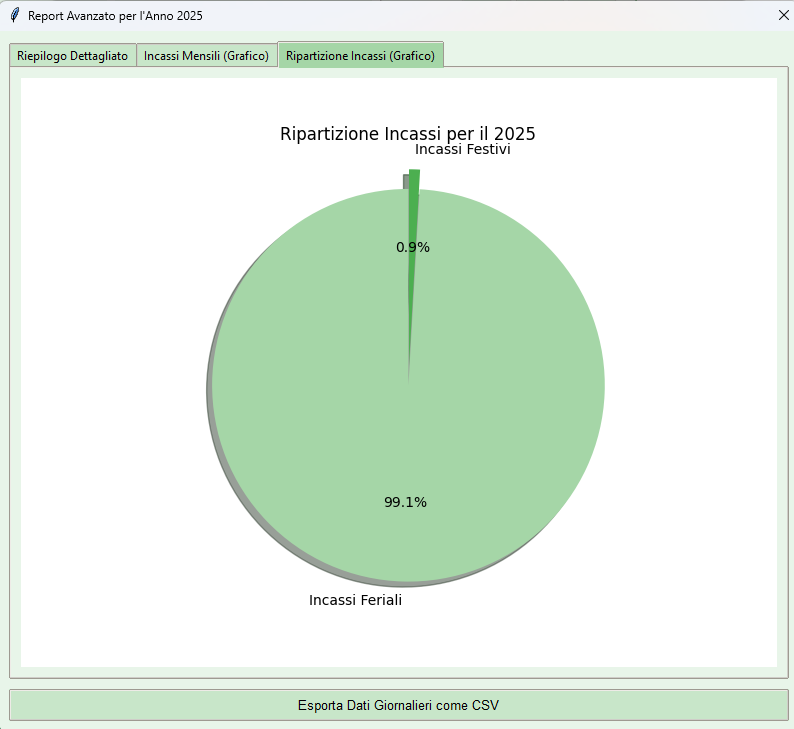Switch to the Riepilogo Dettagliato tab
This screenshot has width=794, height=729.
72,56
